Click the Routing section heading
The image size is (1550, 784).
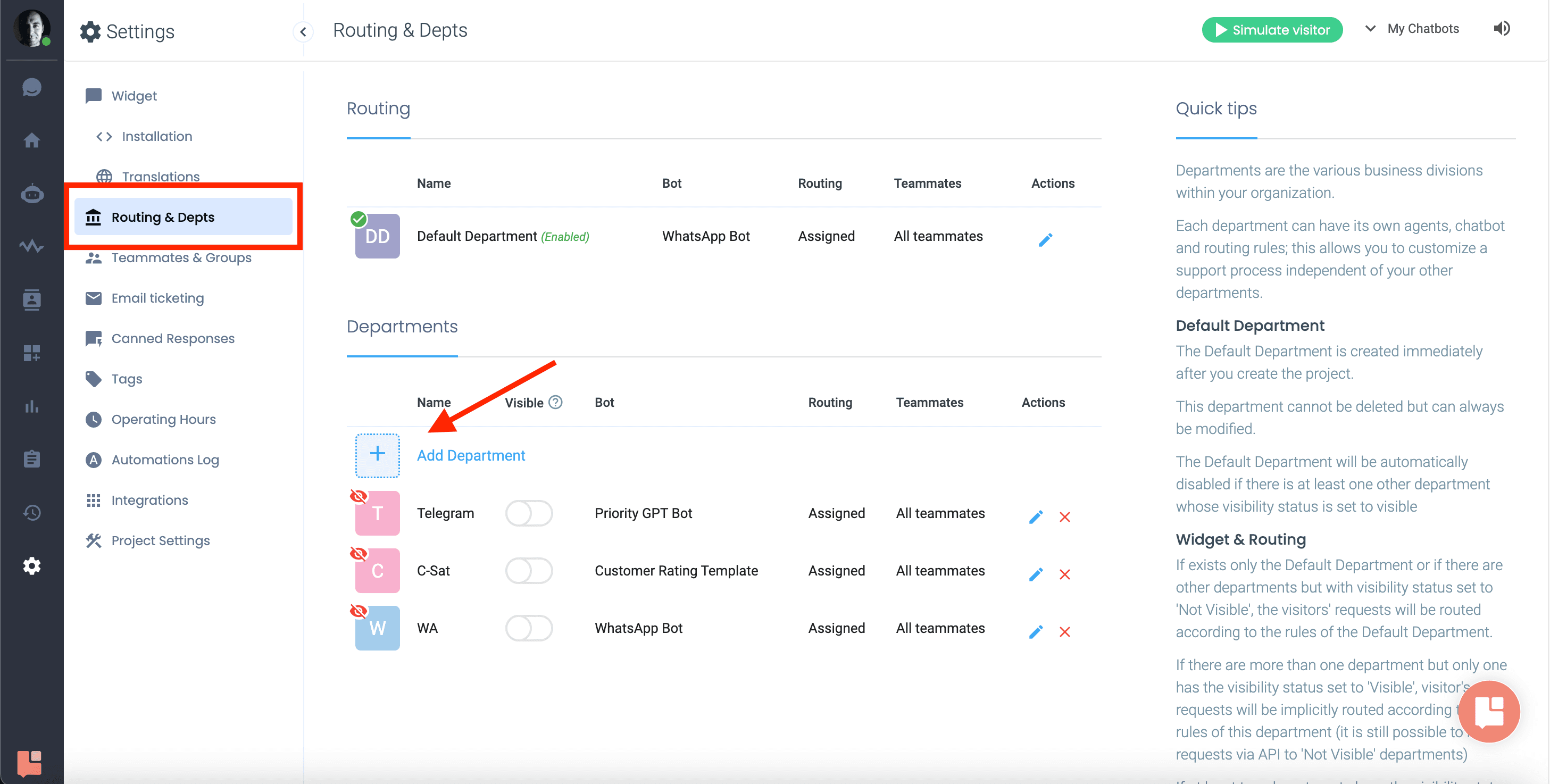(378, 109)
